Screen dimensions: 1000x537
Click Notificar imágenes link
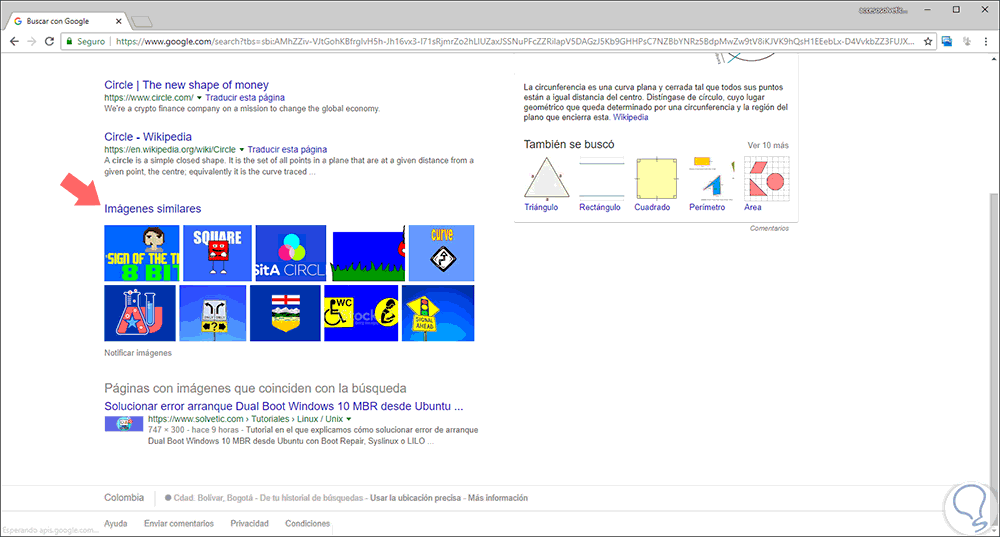(138, 353)
